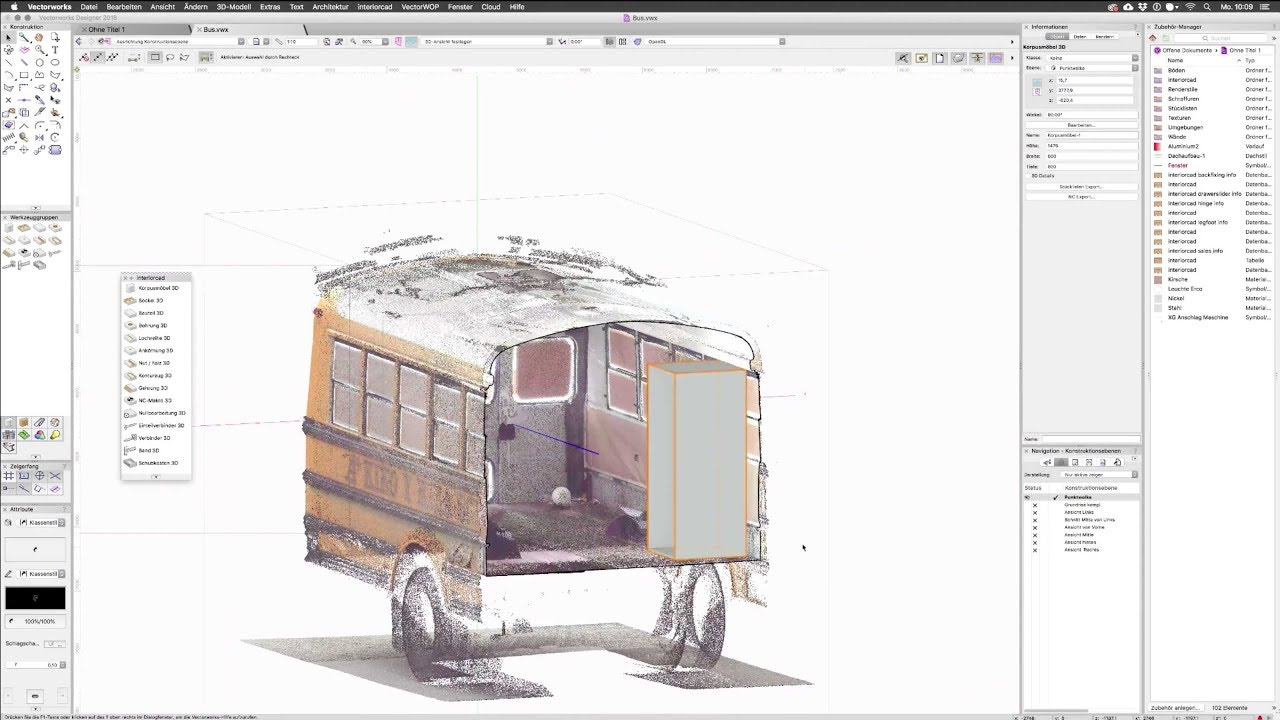Open the Architektur menu
1280x720 pixels.
click(x=330, y=6)
